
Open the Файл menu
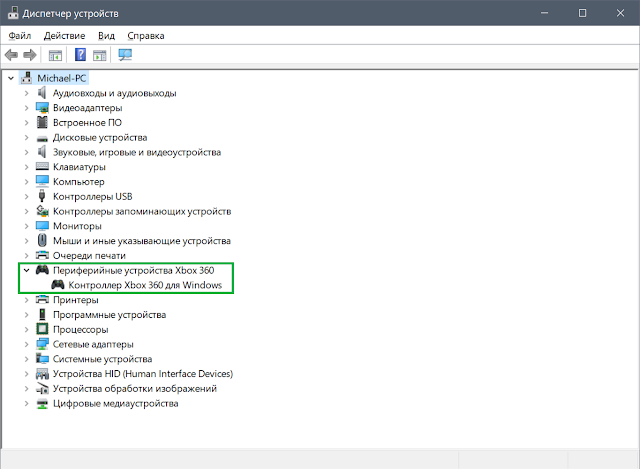click(20, 36)
